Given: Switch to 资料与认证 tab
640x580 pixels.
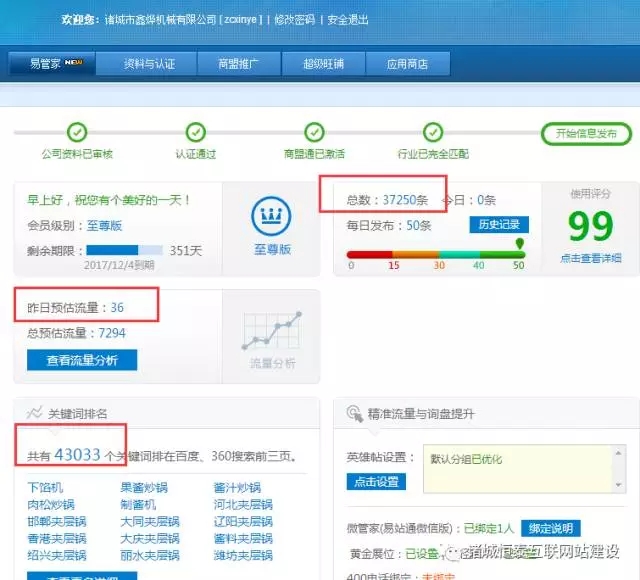Looking at the screenshot, I should point(149,63).
